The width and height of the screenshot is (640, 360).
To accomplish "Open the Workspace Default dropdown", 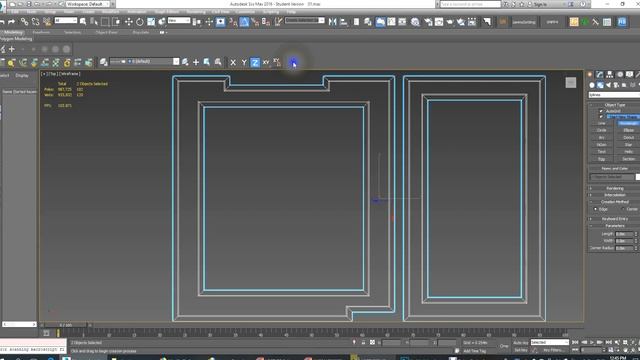I will pyautogui.click(x=88, y=4).
